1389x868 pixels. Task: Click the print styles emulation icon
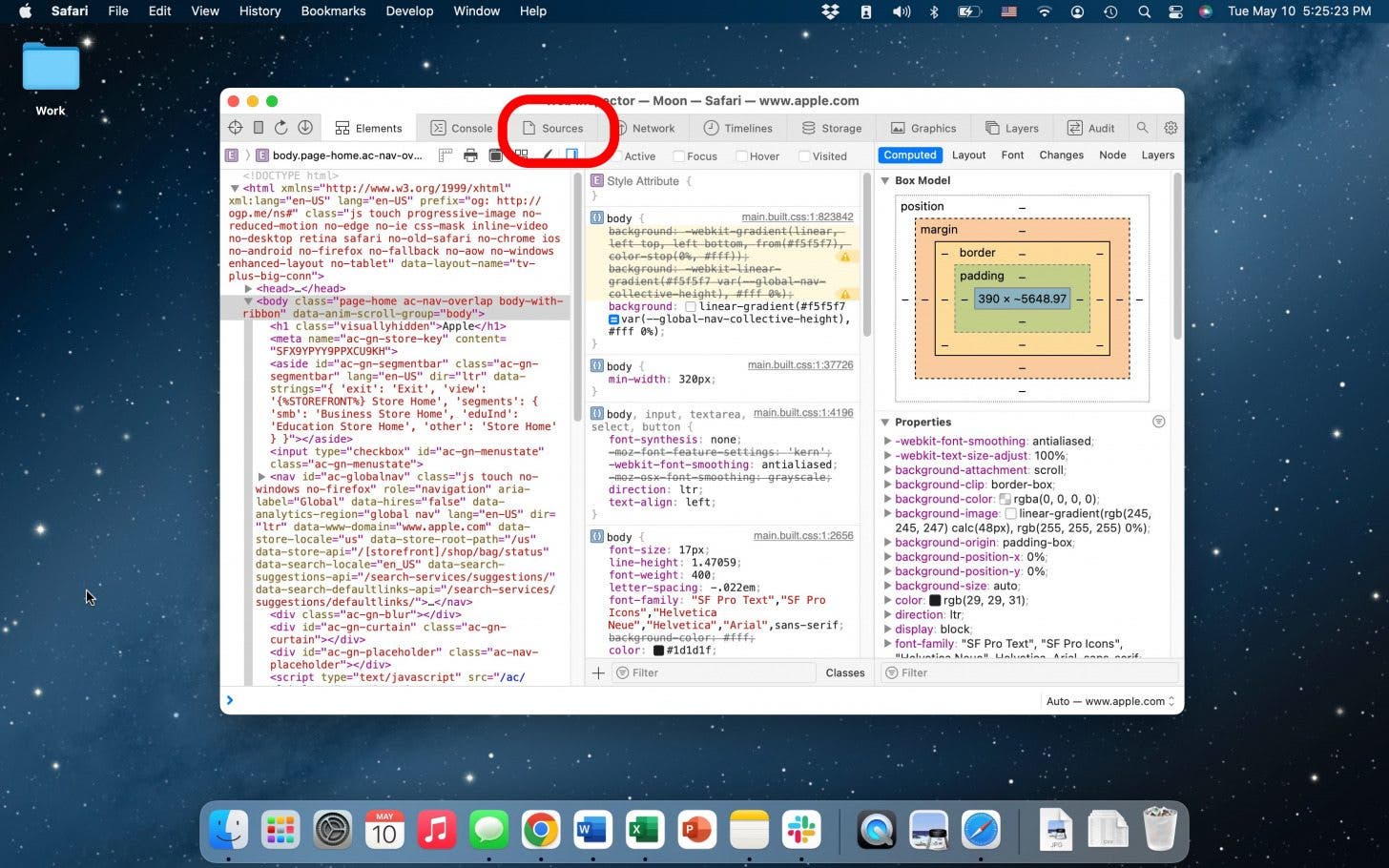[x=470, y=155]
